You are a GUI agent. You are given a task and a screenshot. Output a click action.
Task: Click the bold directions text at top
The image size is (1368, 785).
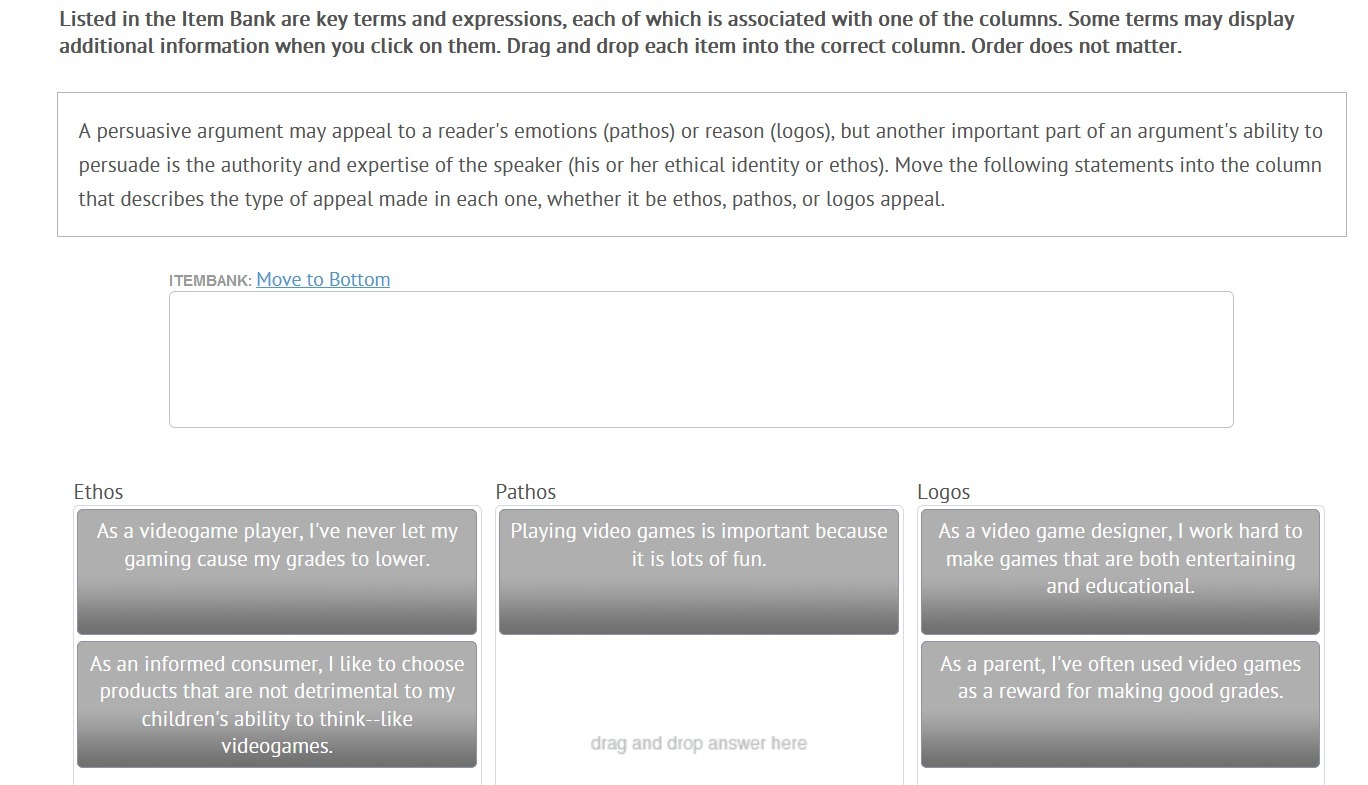click(676, 33)
